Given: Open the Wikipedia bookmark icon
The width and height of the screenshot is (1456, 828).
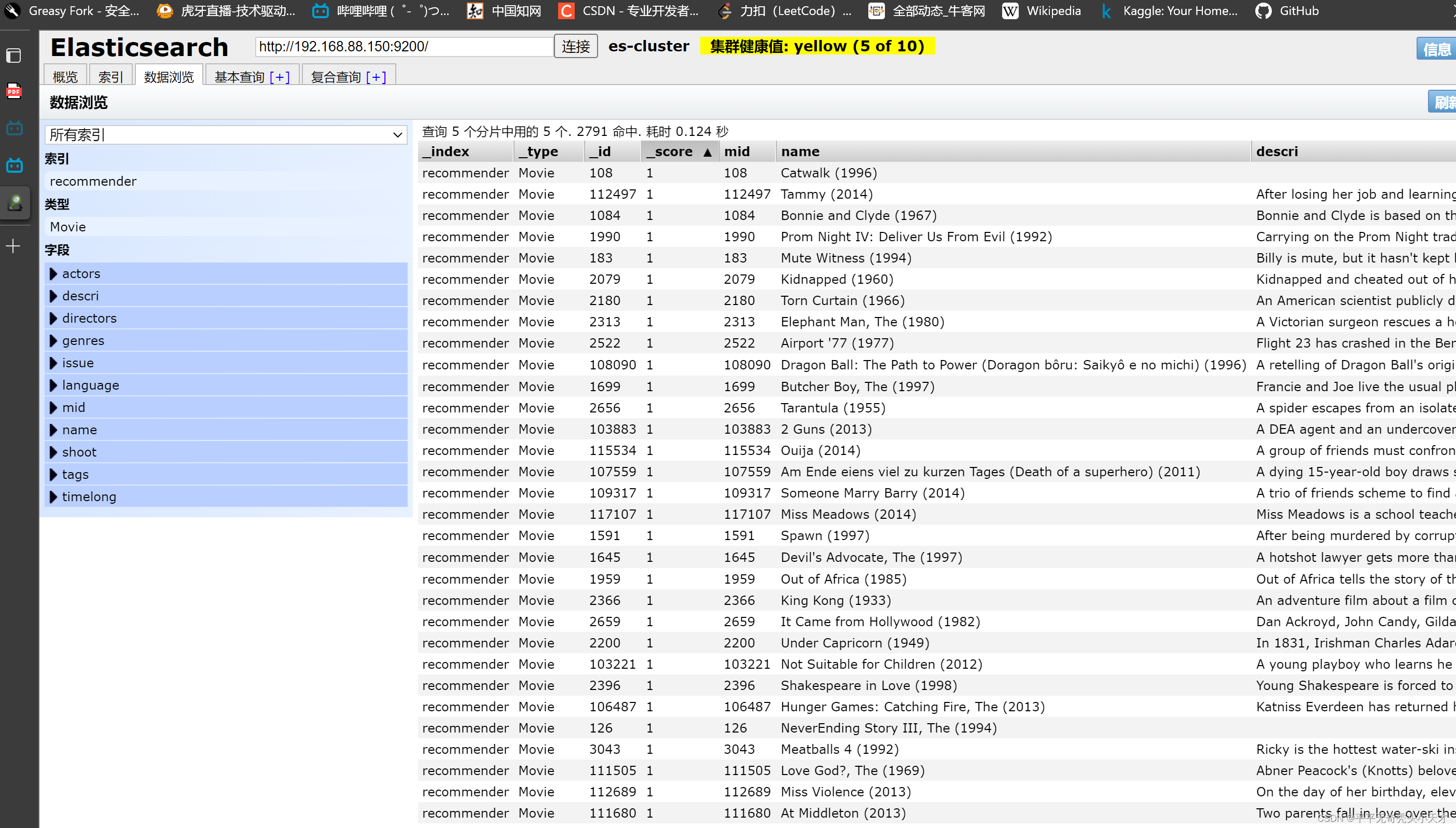Looking at the screenshot, I should point(1010,11).
